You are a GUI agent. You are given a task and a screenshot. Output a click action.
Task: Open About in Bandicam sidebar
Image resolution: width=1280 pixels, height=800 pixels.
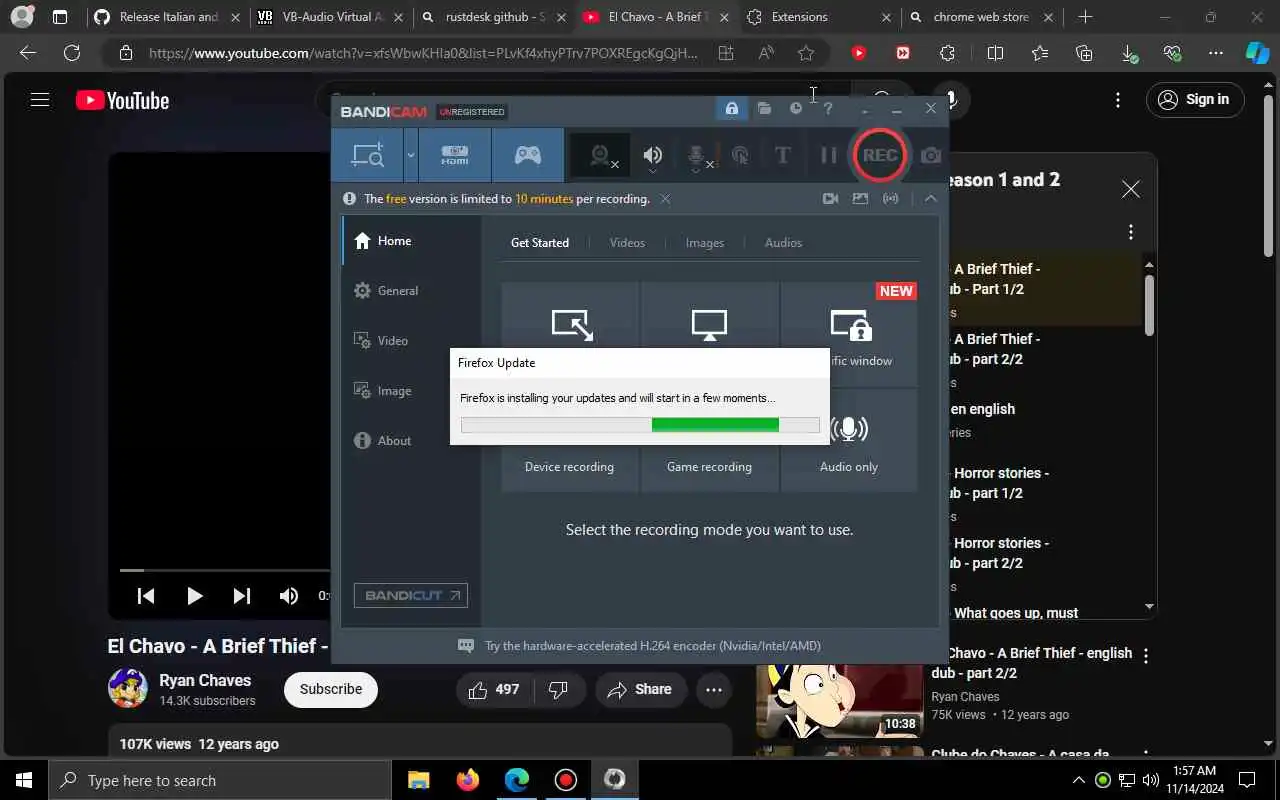pos(411,441)
